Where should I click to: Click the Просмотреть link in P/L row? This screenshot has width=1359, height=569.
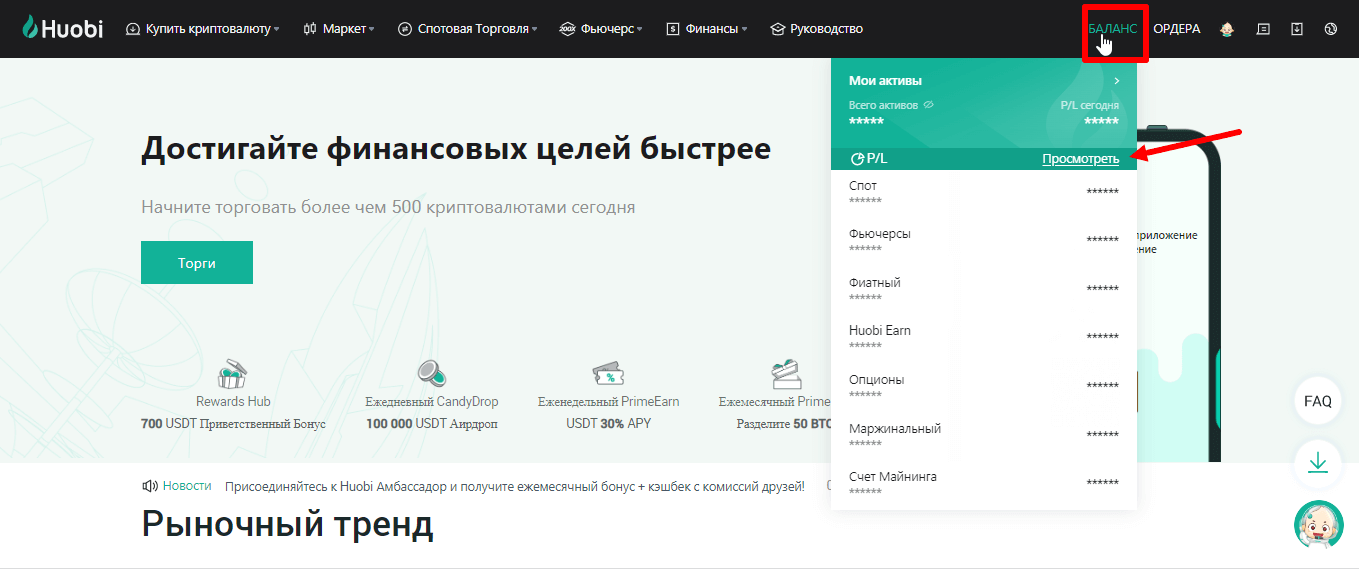[x=1080, y=159]
